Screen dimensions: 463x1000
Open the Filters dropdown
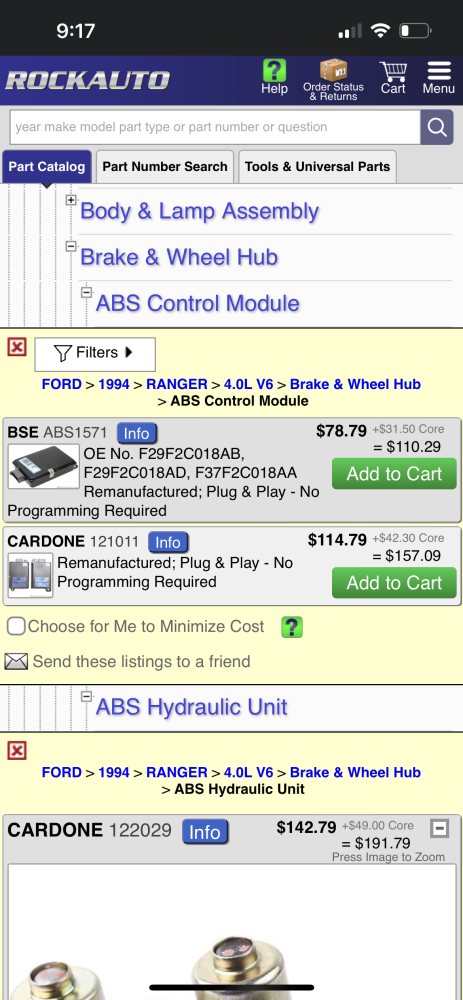tap(95, 353)
